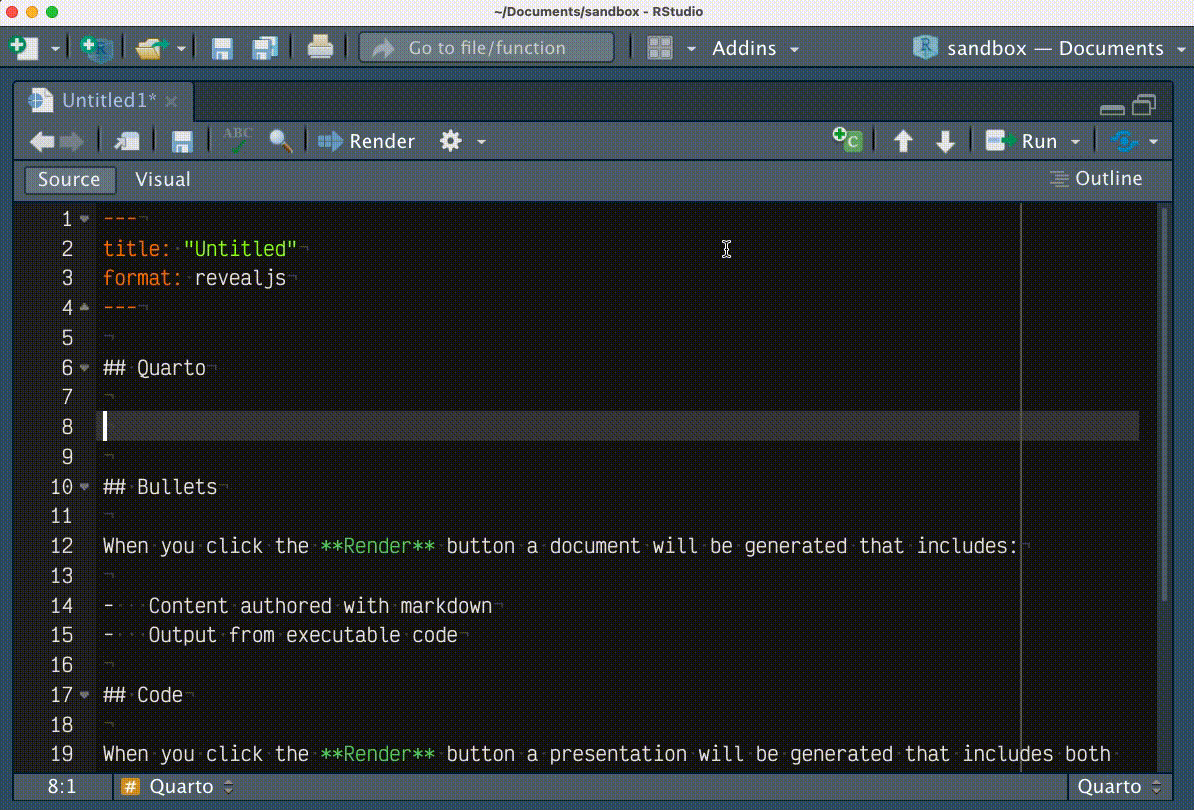The height and width of the screenshot is (810, 1194).
Task: Open the Addins menu
Action: pos(745,47)
